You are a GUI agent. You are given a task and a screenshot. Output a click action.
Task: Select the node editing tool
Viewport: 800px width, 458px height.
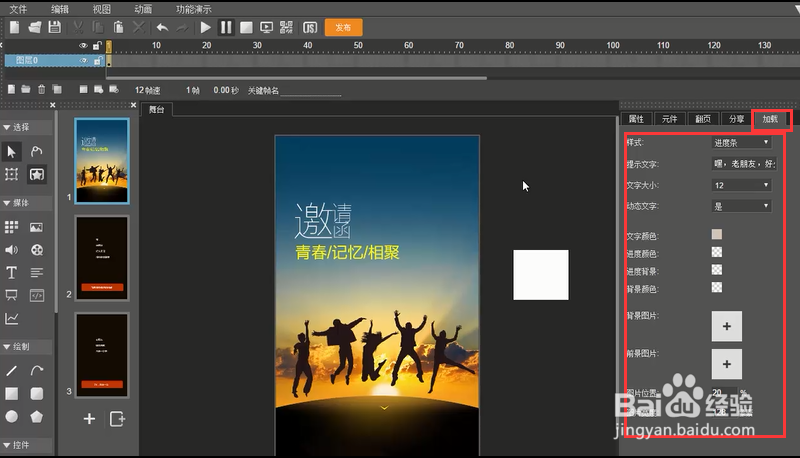coord(37,151)
